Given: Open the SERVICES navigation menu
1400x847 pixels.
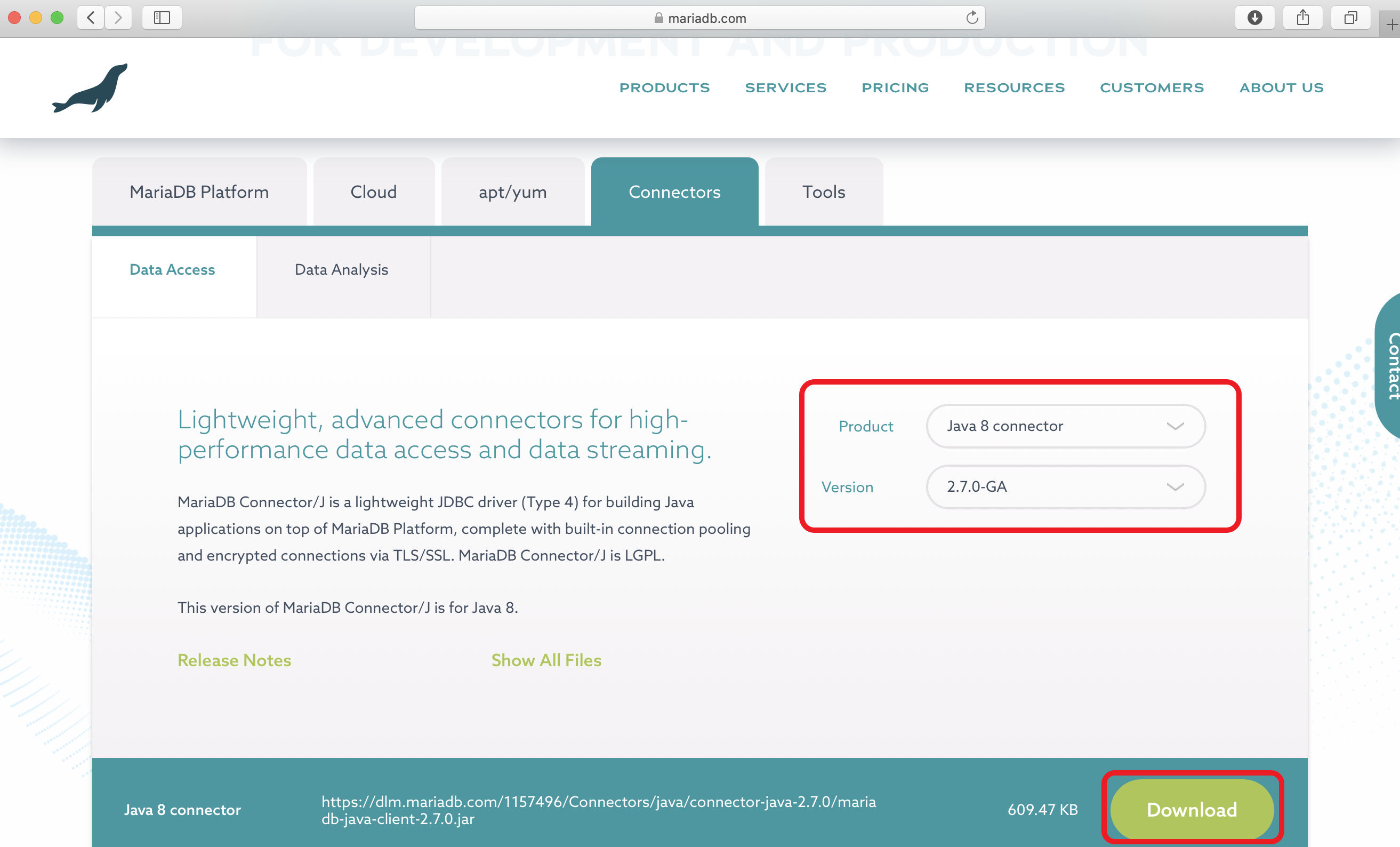Looking at the screenshot, I should tap(785, 87).
